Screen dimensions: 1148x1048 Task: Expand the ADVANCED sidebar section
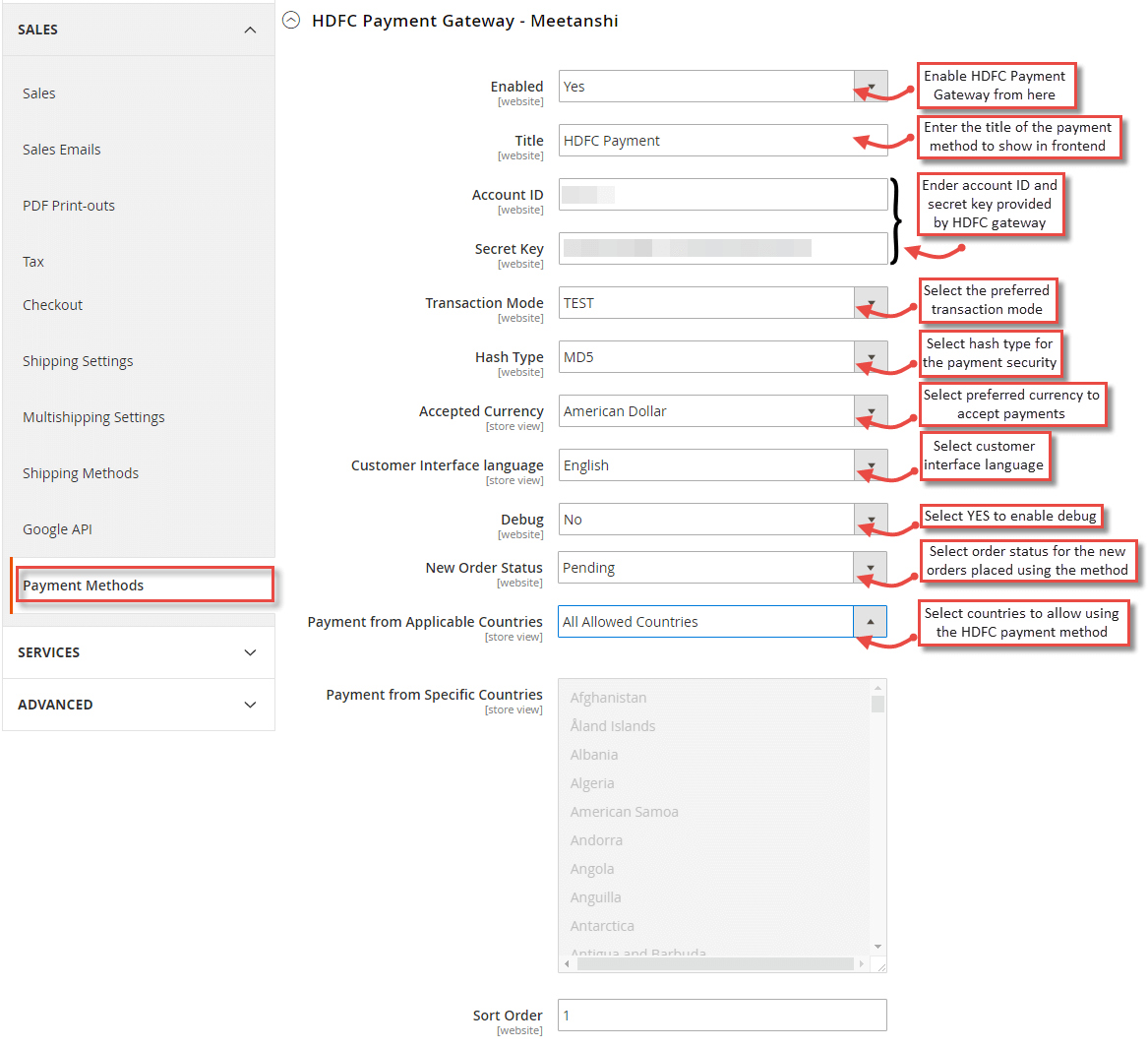[x=138, y=705]
